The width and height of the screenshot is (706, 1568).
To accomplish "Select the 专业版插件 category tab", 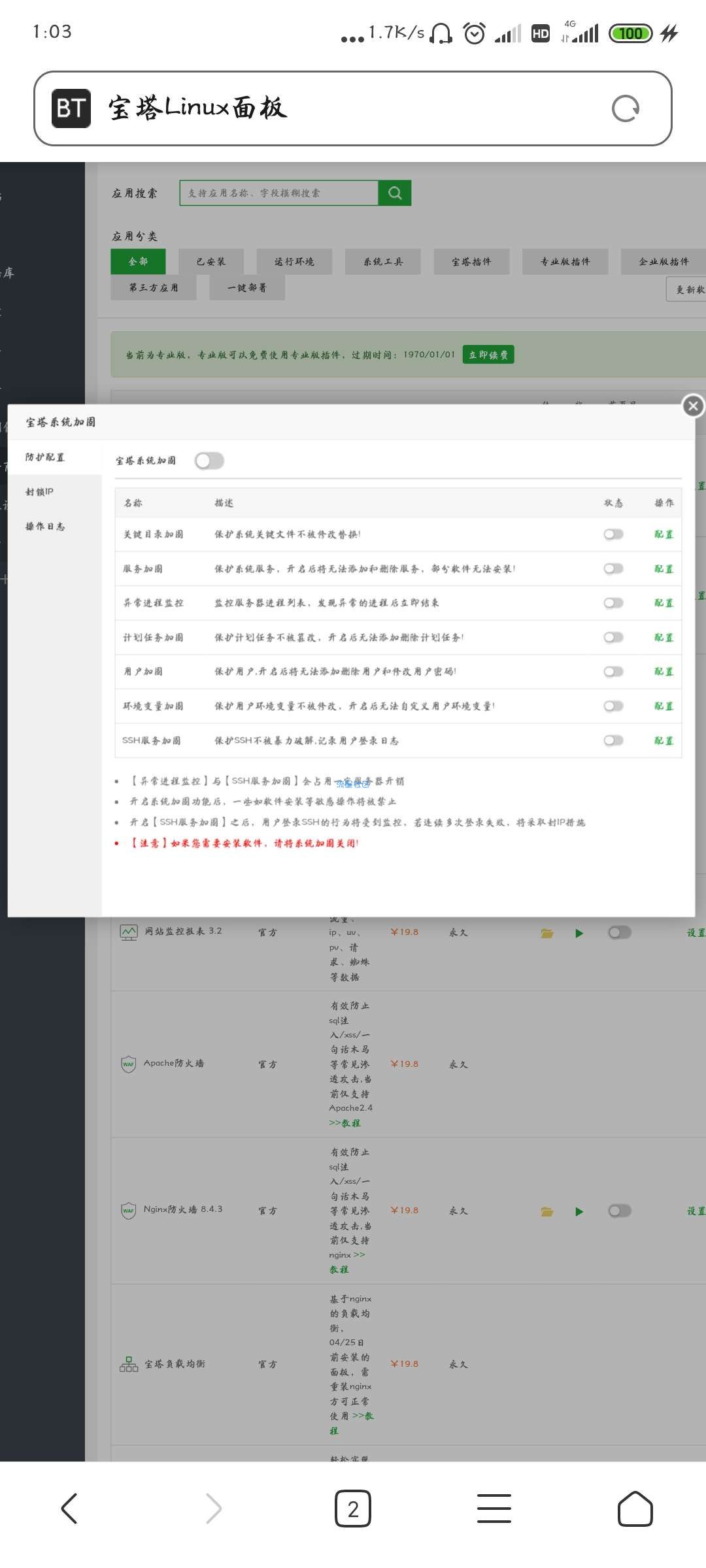I will 565,261.
